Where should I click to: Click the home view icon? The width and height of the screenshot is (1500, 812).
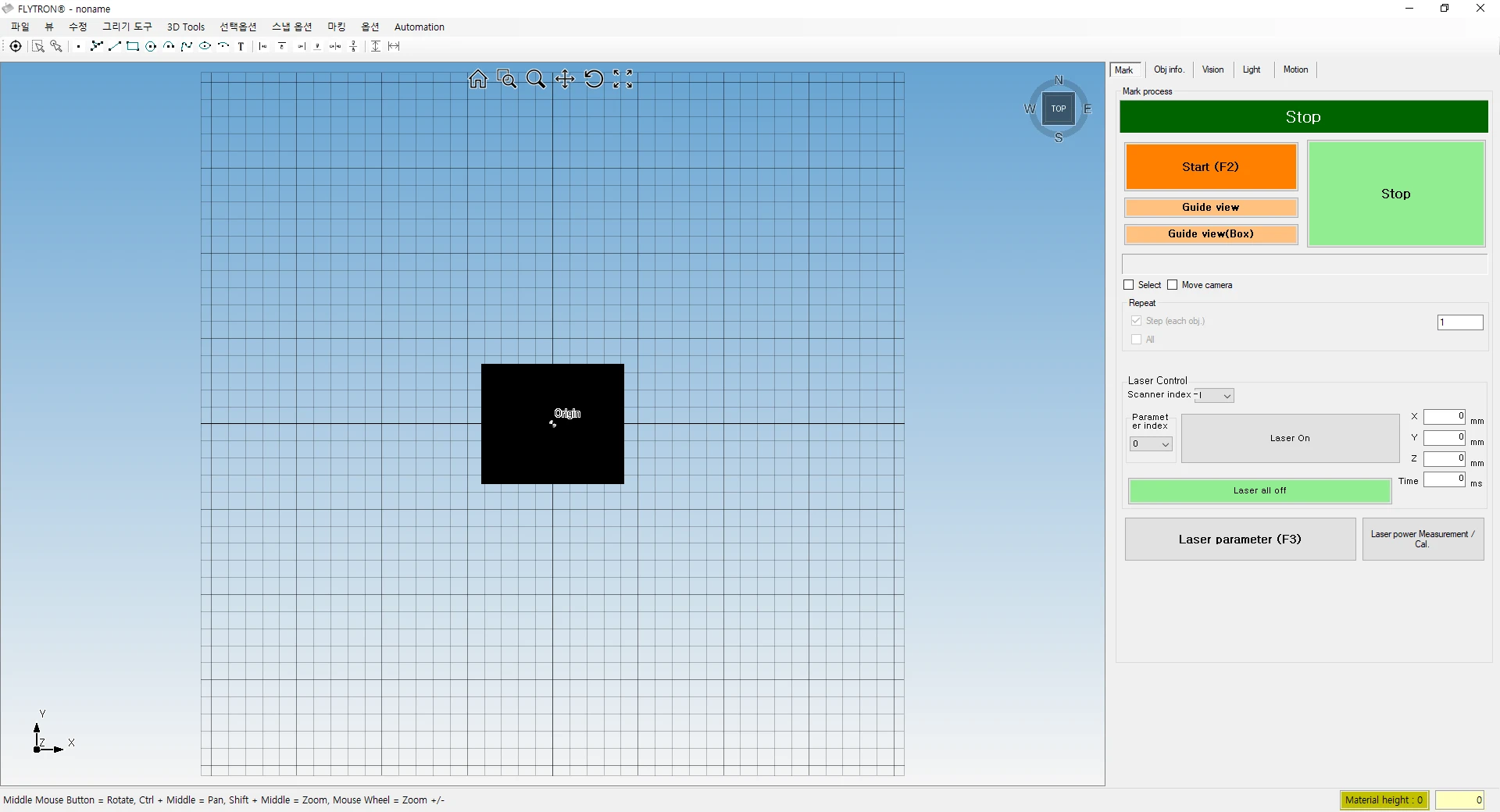pyautogui.click(x=477, y=80)
